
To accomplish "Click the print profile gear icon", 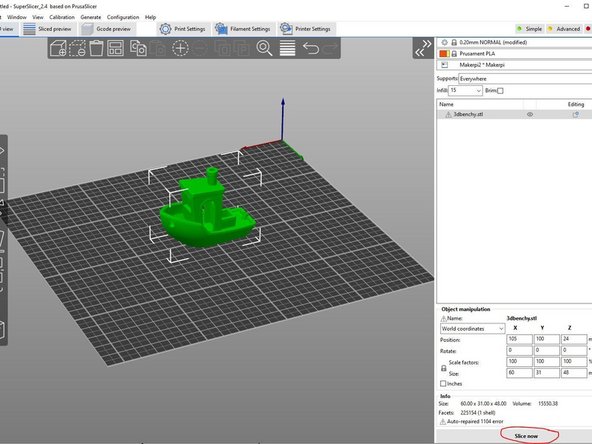I will point(444,42).
